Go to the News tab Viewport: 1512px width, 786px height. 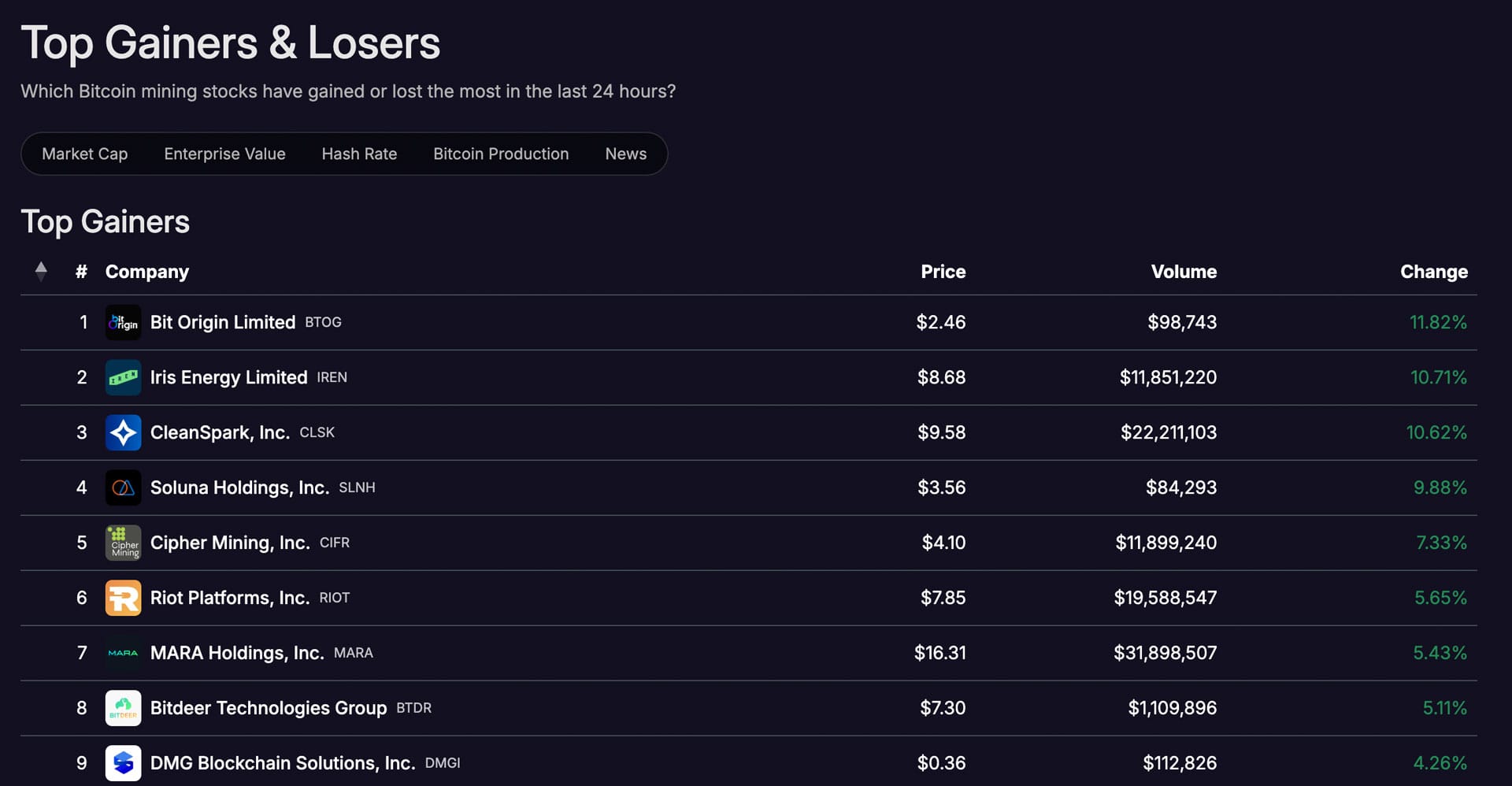[625, 154]
